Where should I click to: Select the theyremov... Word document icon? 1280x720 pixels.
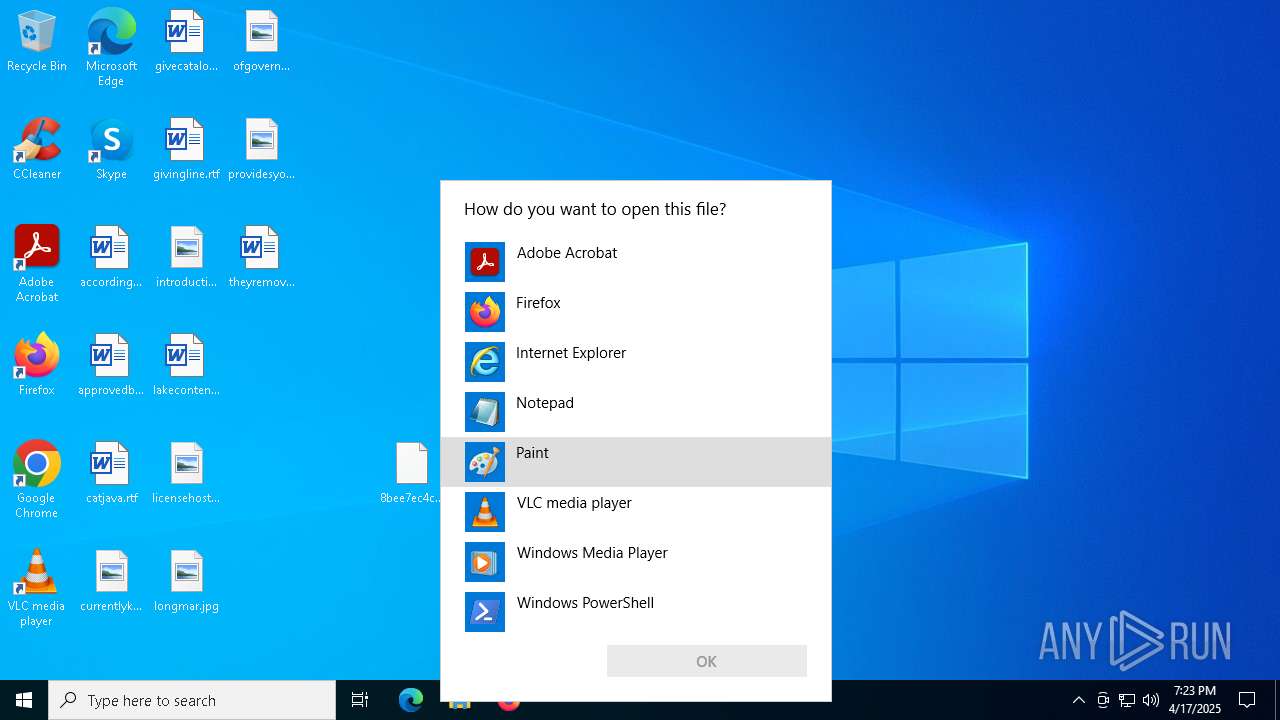coord(261,258)
